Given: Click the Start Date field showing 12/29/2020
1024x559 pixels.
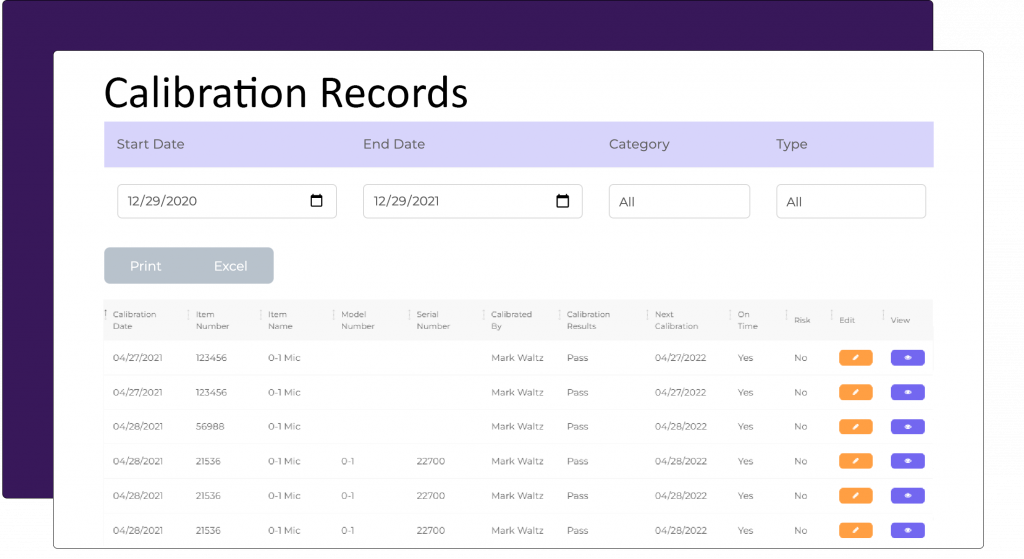Looking at the screenshot, I should tap(227, 201).
